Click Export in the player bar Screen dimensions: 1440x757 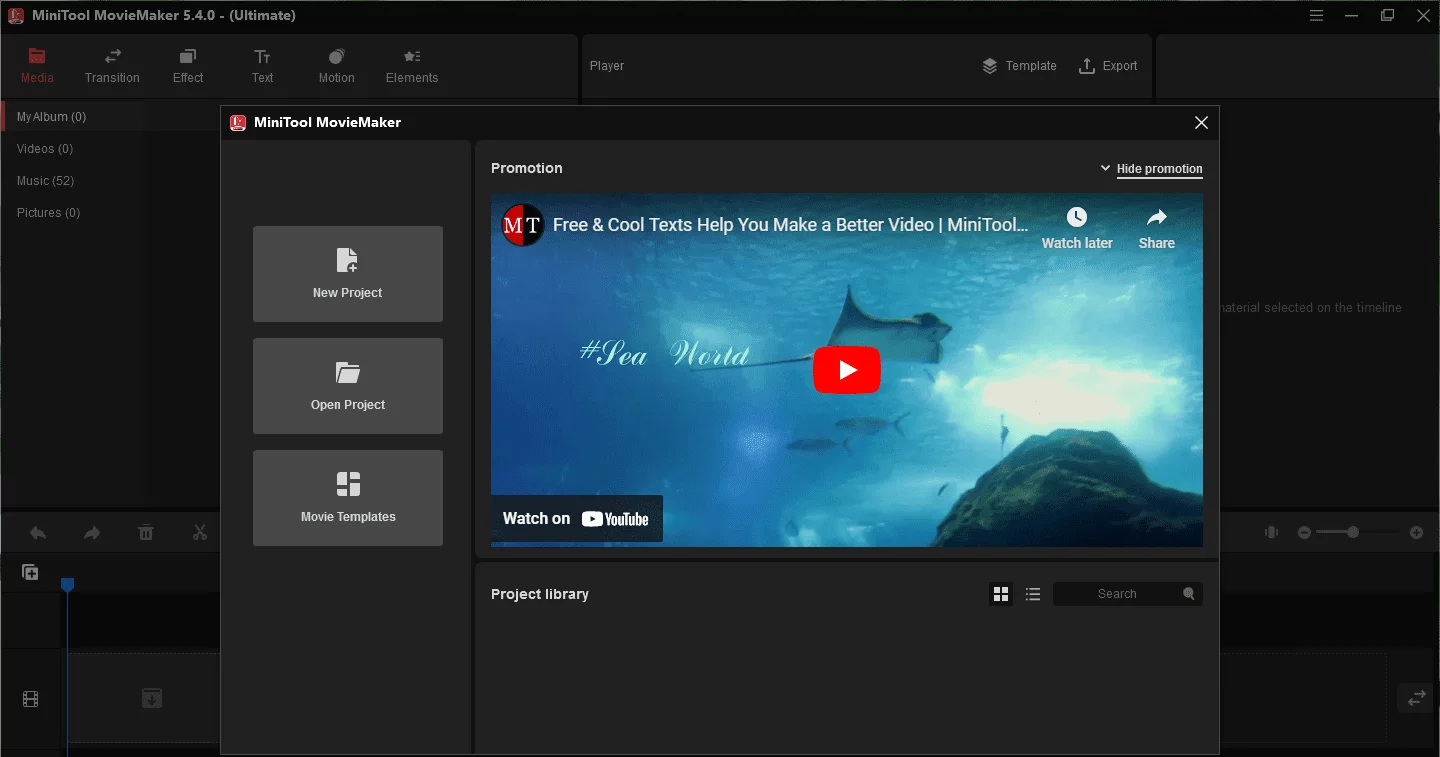[x=1108, y=65]
